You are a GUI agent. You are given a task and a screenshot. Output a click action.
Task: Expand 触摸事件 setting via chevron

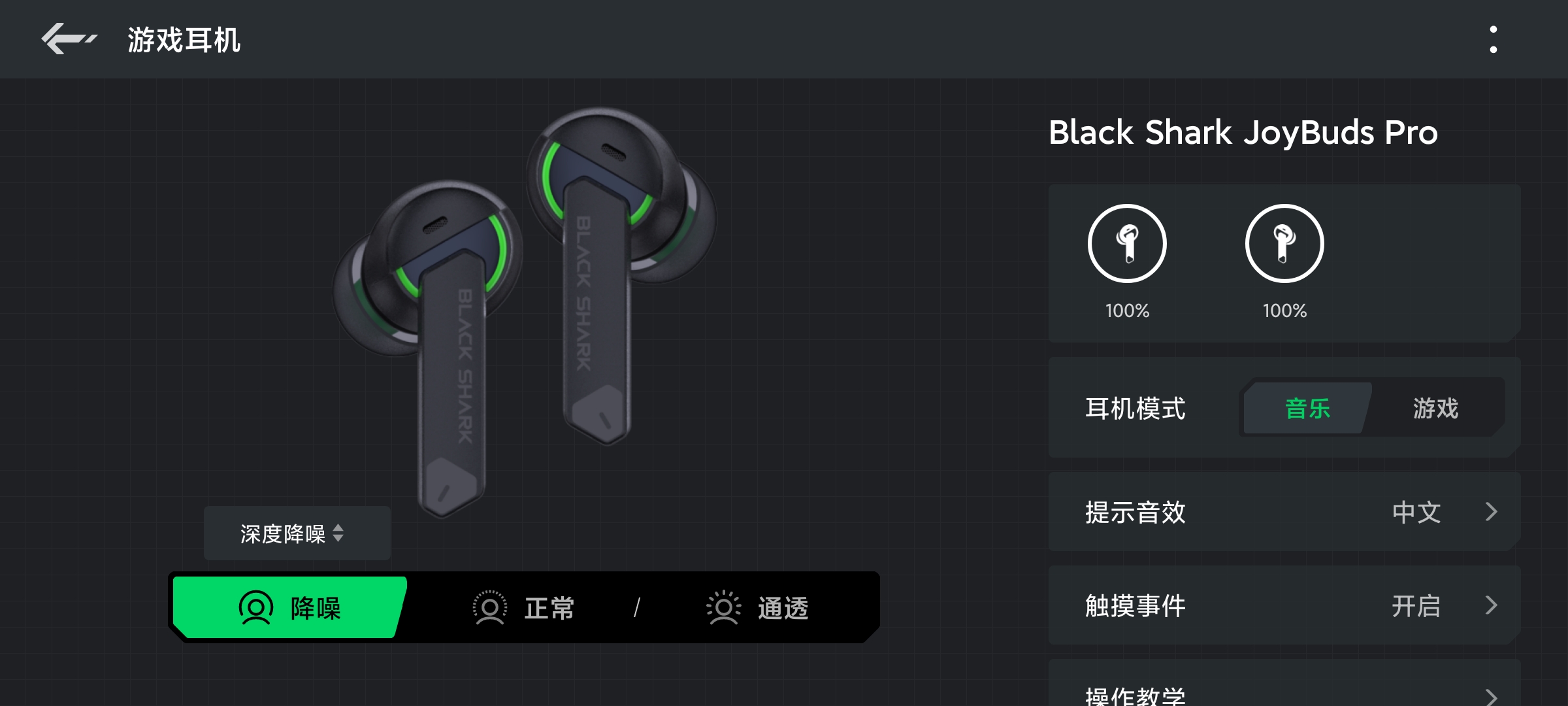point(1491,605)
